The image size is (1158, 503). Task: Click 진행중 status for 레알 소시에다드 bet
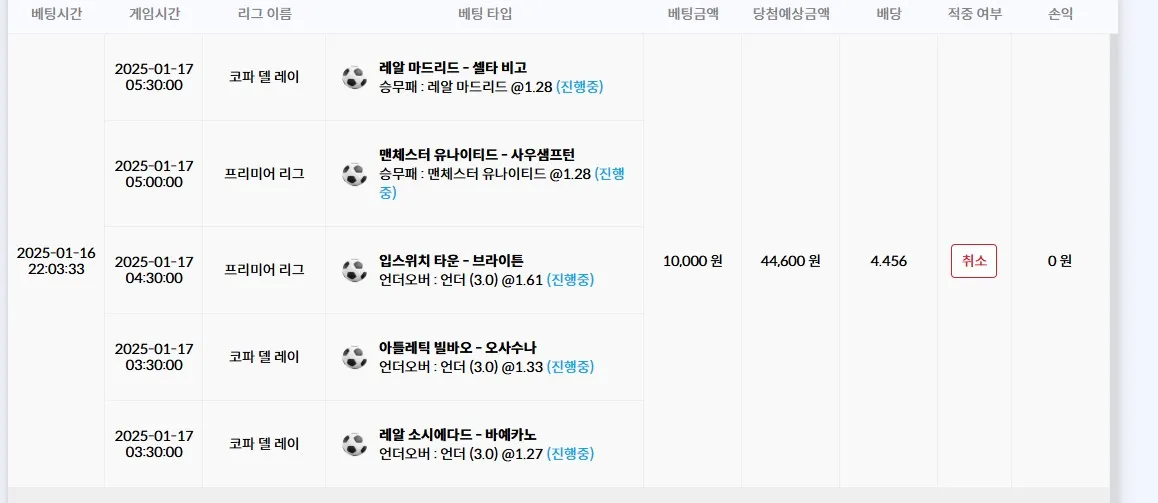pyautogui.click(x=570, y=454)
